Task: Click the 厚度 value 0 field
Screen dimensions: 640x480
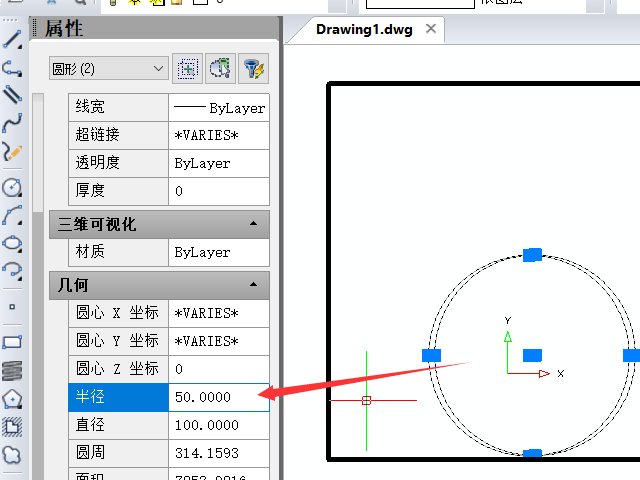Action: (x=219, y=191)
